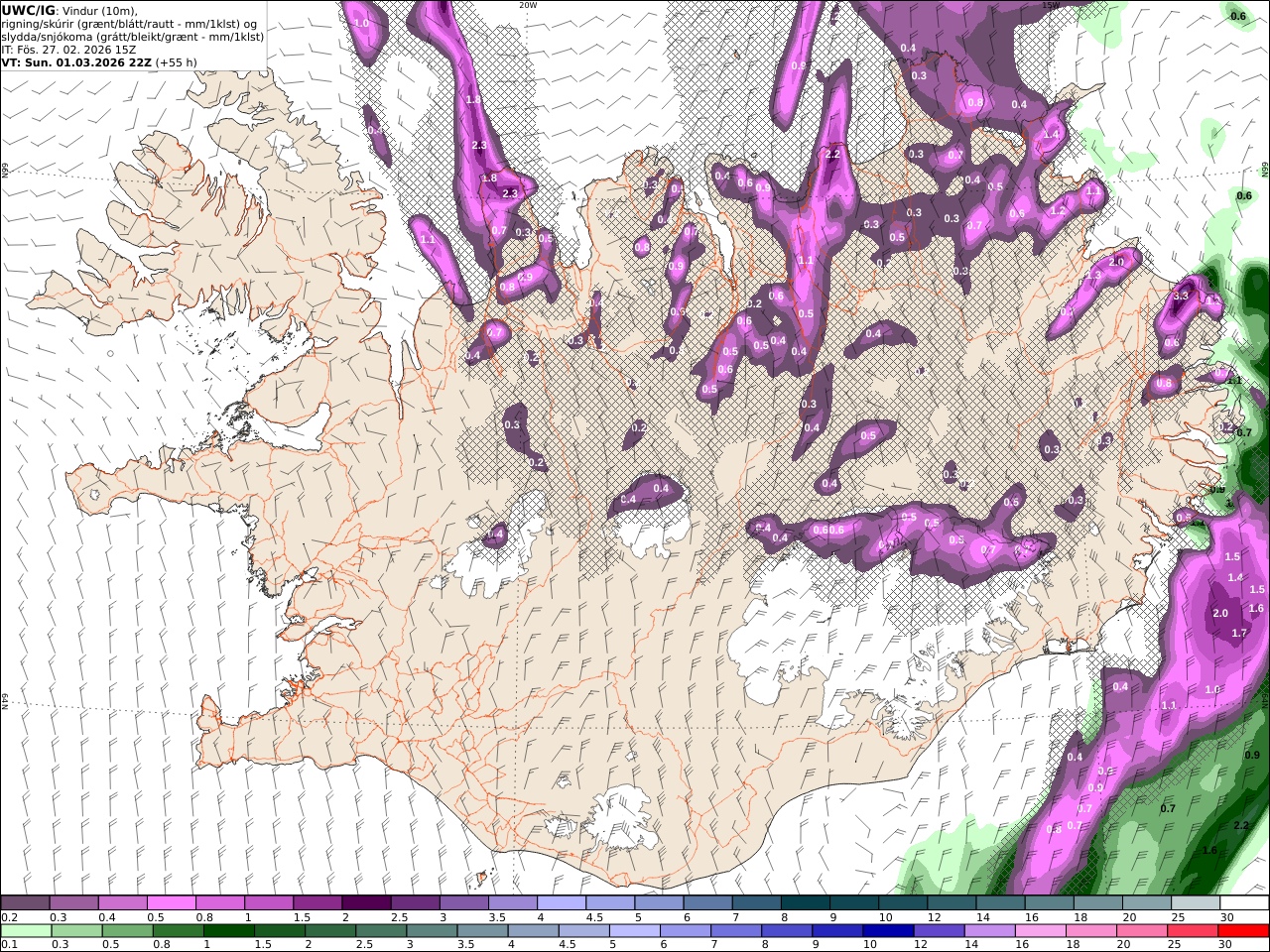Click the '20W' longitude label at top edge
1270x952 pixels.
[529, 5]
